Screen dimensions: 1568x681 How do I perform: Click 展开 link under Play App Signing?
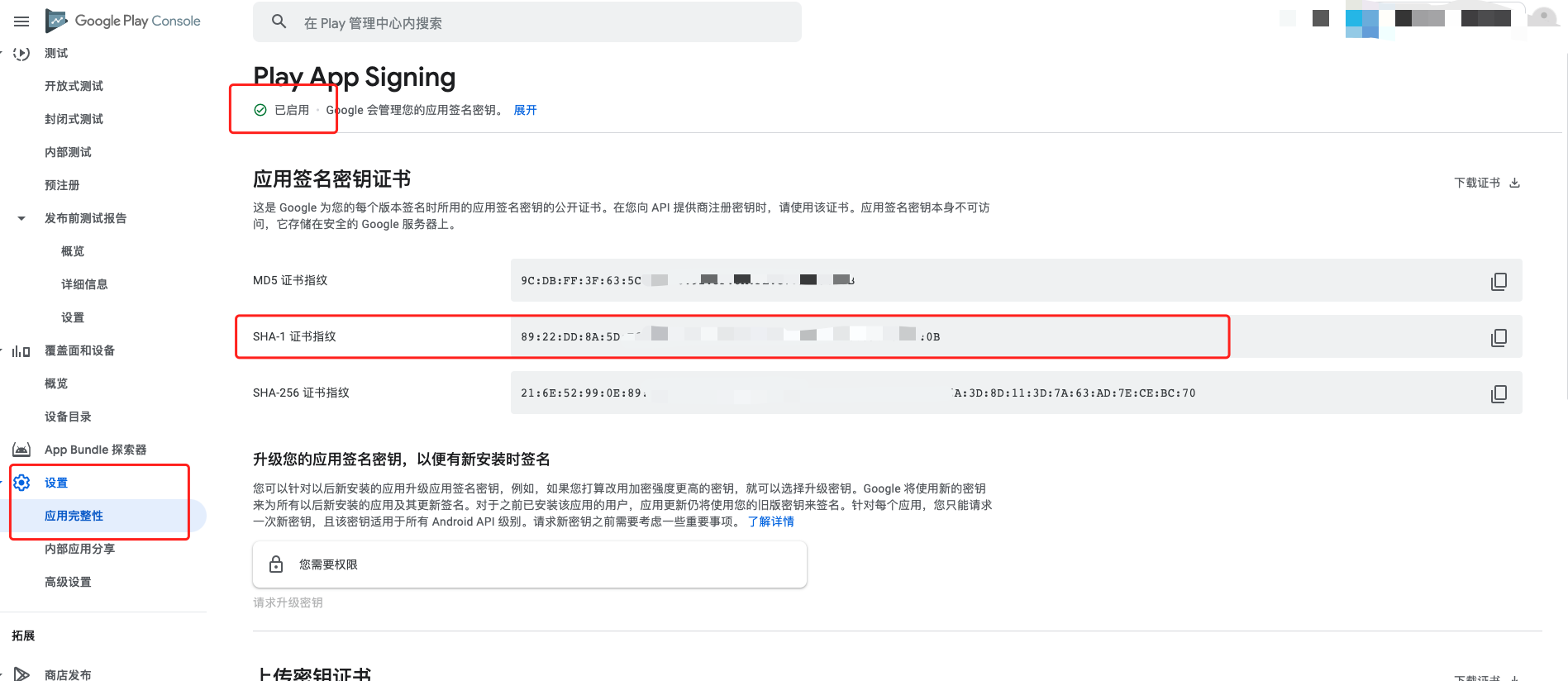(x=525, y=110)
